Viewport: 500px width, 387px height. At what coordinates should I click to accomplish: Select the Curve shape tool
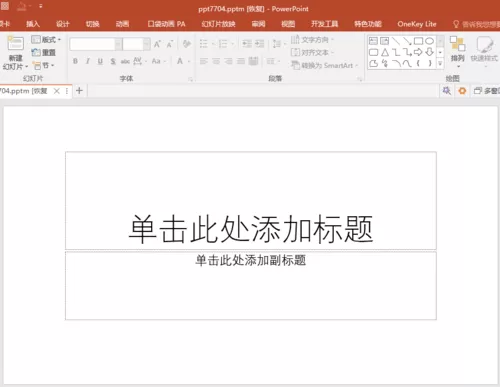pos(407,63)
